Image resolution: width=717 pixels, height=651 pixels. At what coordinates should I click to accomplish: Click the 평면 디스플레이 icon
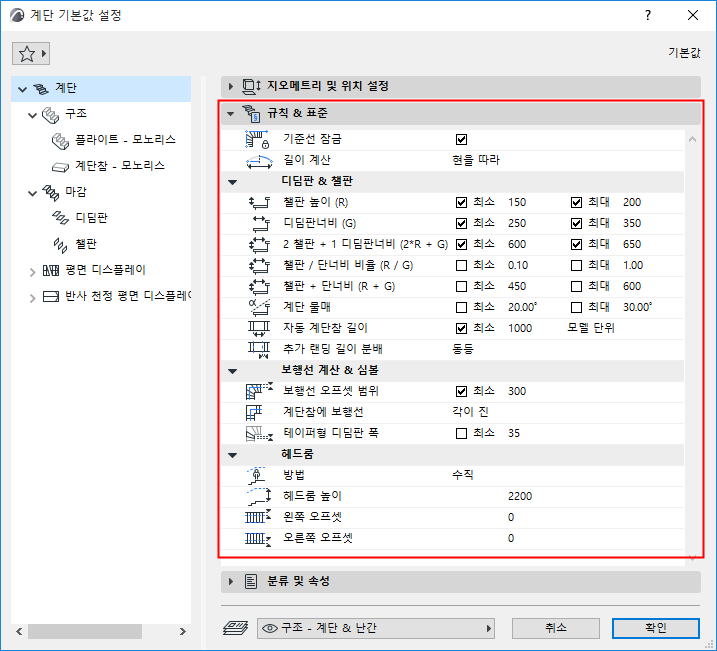point(51,271)
